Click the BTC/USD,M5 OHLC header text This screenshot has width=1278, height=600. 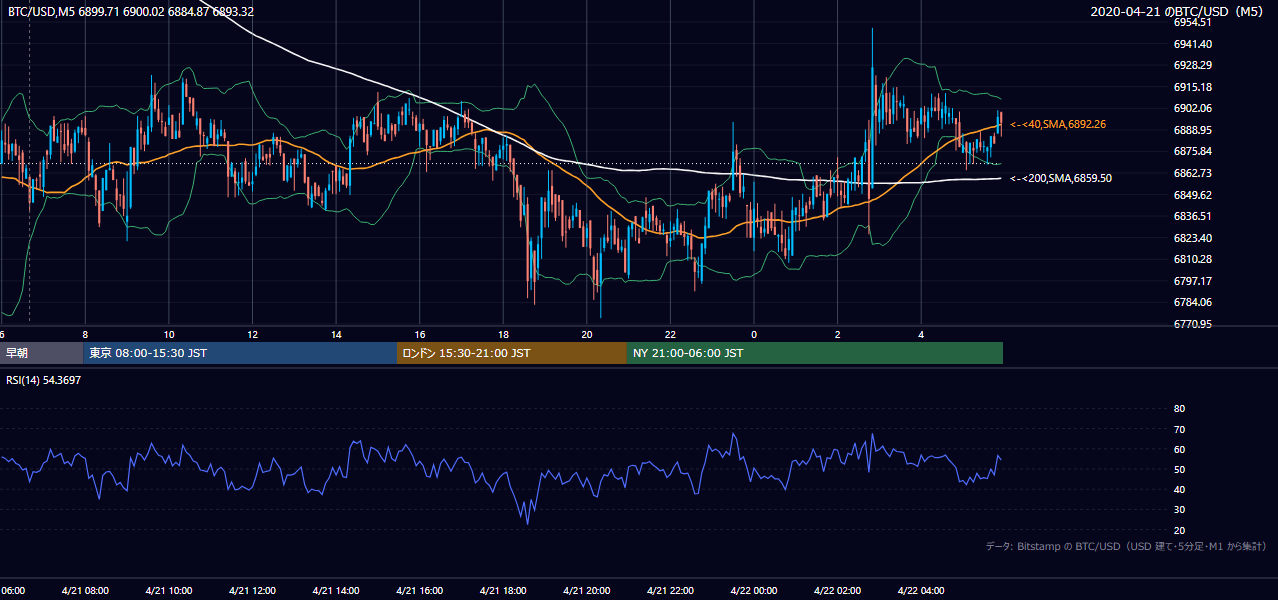click(x=130, y=12)
